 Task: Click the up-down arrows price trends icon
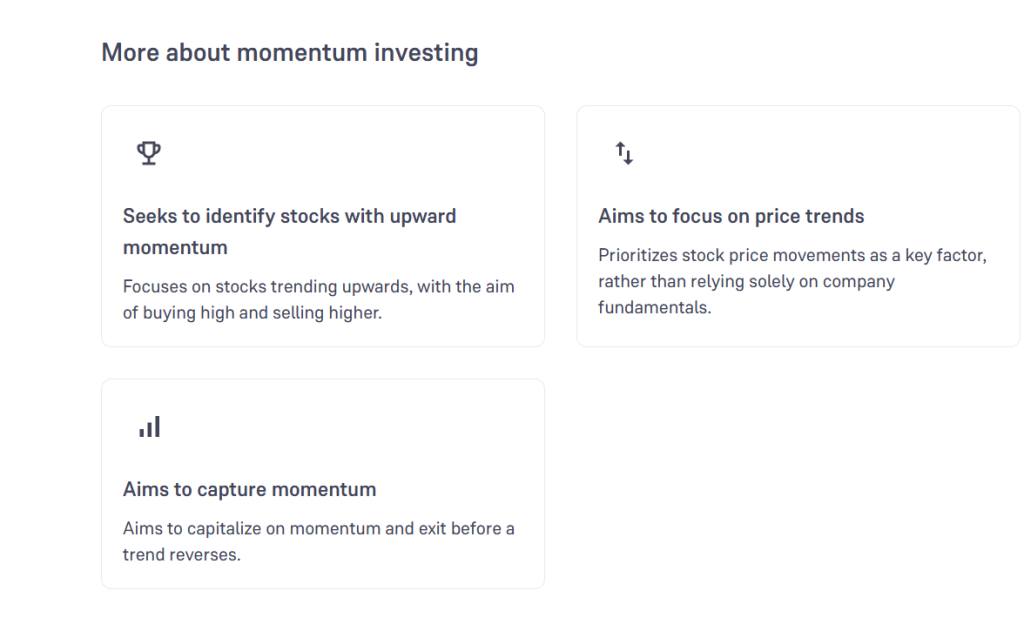tap(624, 153)
